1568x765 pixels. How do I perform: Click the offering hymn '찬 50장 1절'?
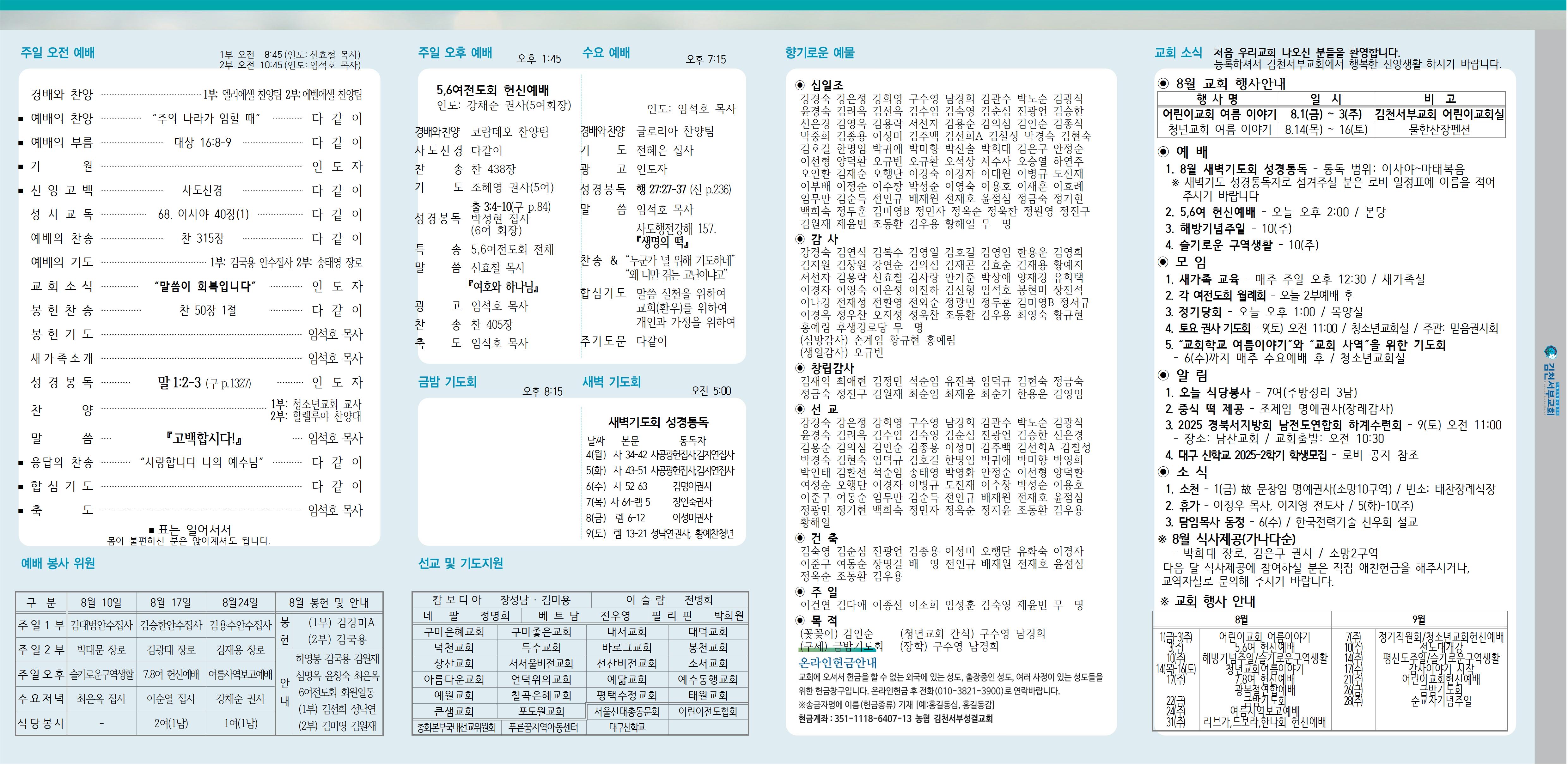pyautogui.click(x=208, y=310)
